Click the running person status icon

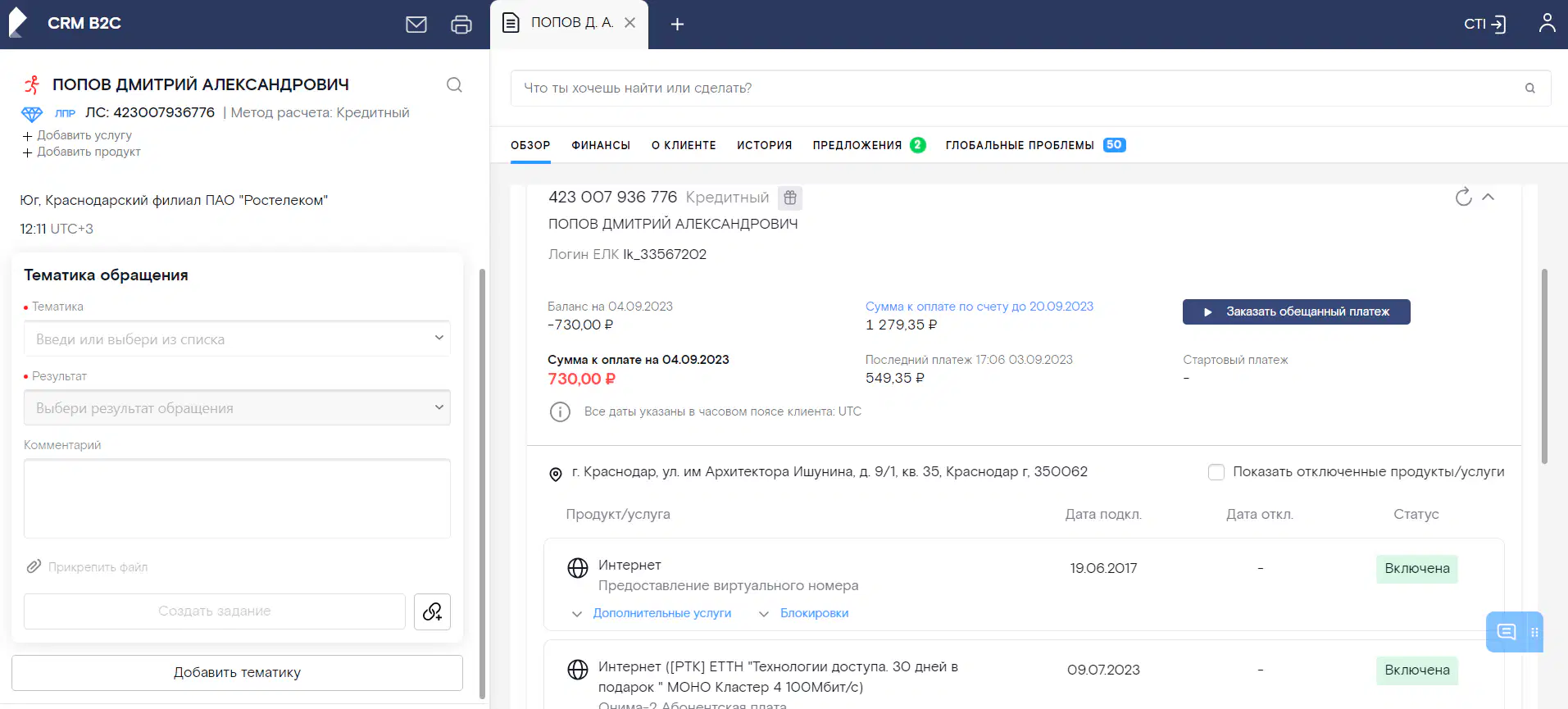pyautogui.click(x=32, y=84)
